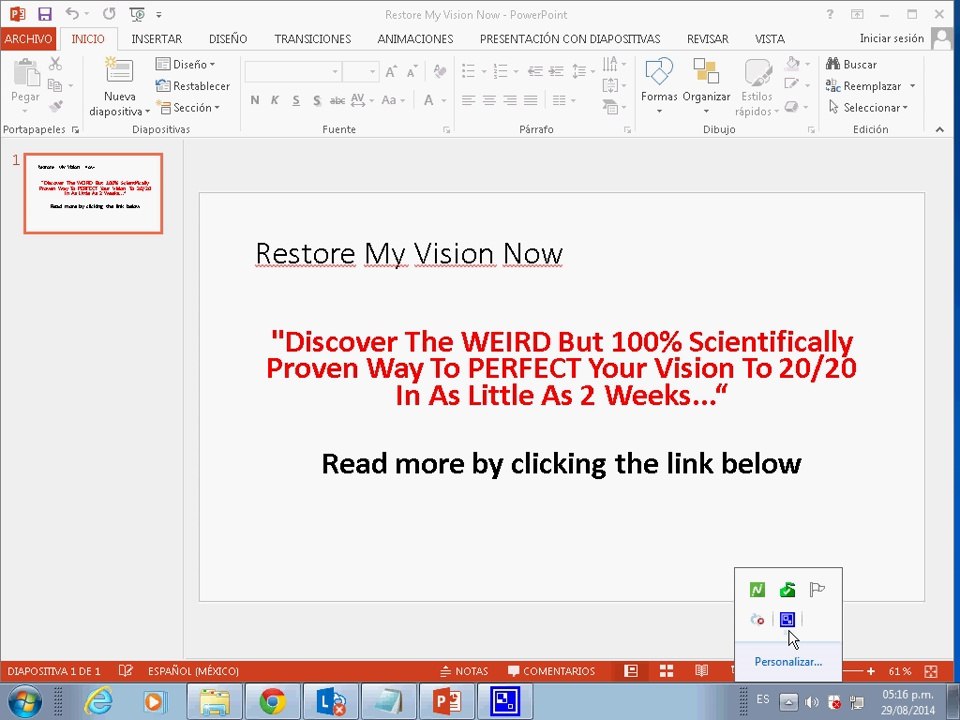Click the Restablecer button
The height and width of the screenshot is (720, 960).
pos(193,86)
